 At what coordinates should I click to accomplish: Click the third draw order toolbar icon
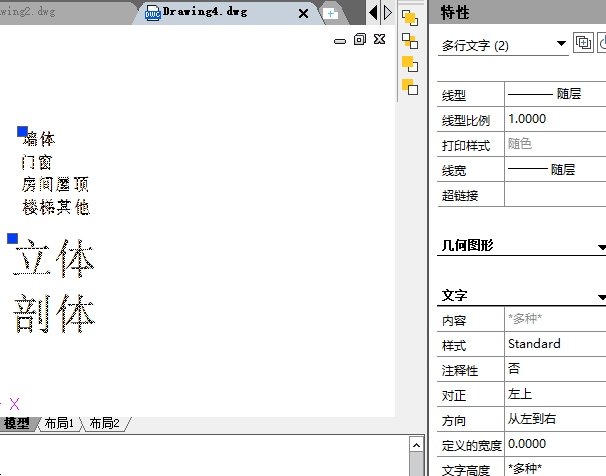click(x=409, y=63)
